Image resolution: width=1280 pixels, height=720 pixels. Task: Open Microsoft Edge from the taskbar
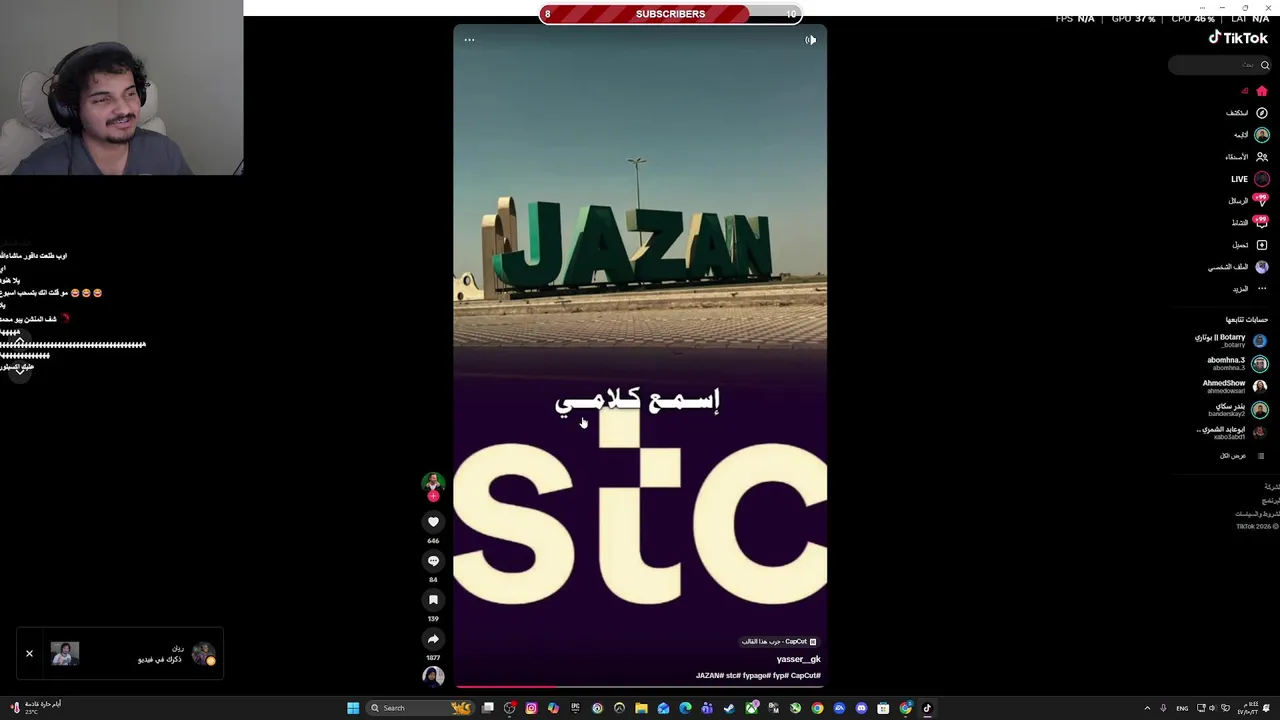685,708
